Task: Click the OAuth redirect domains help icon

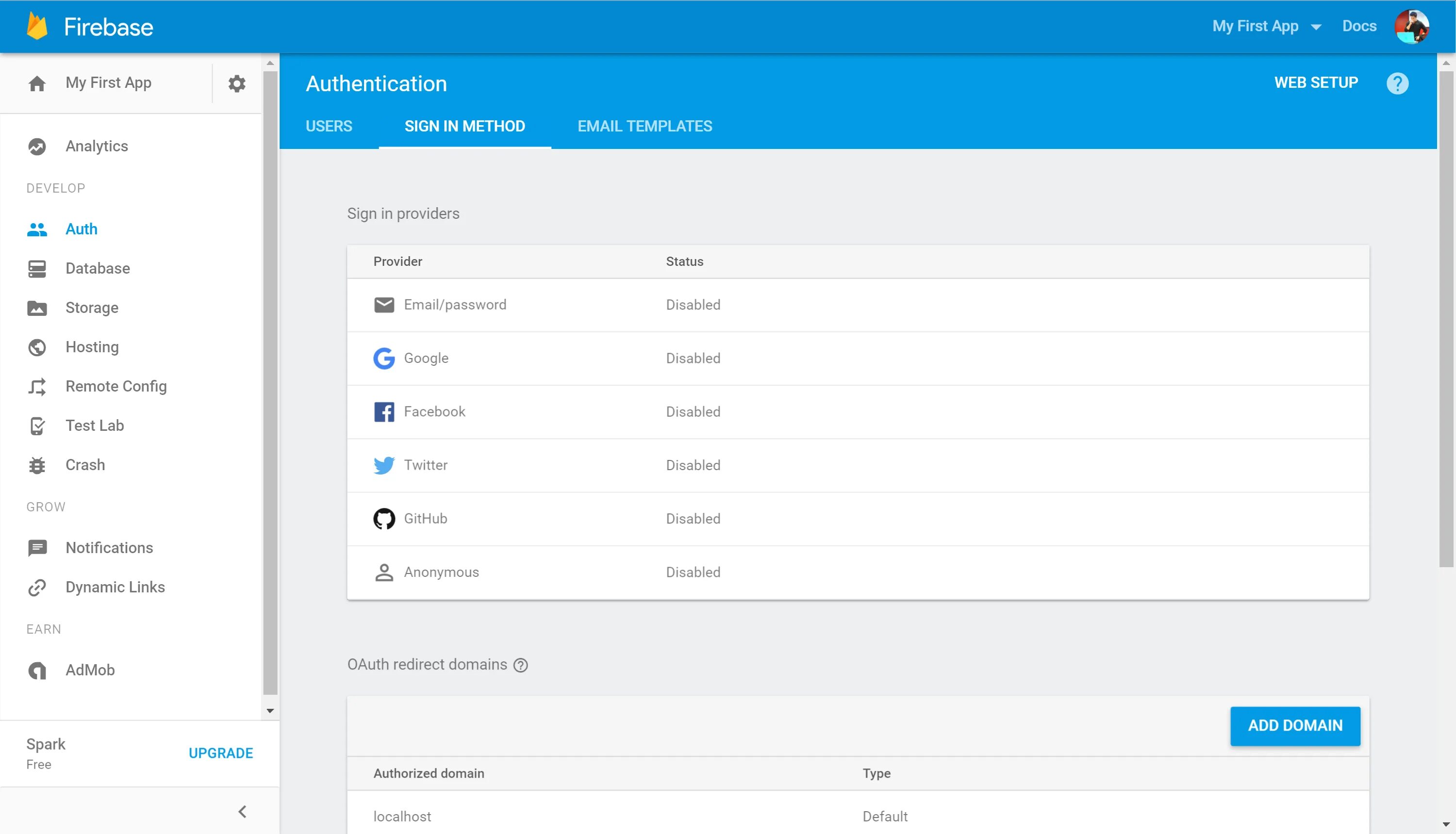Action: tap(520, 665)
